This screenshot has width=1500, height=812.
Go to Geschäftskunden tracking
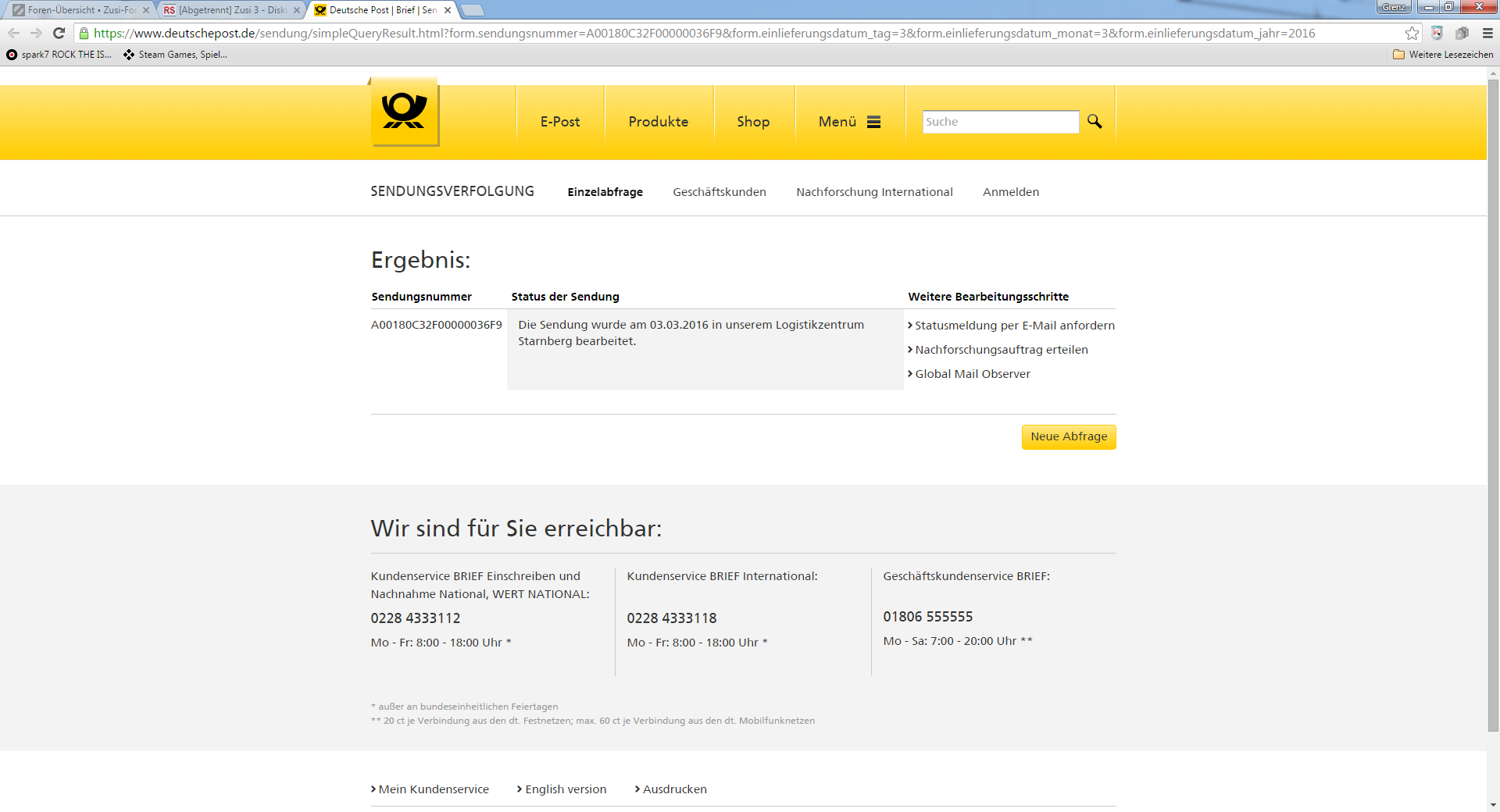click(720, 192)
